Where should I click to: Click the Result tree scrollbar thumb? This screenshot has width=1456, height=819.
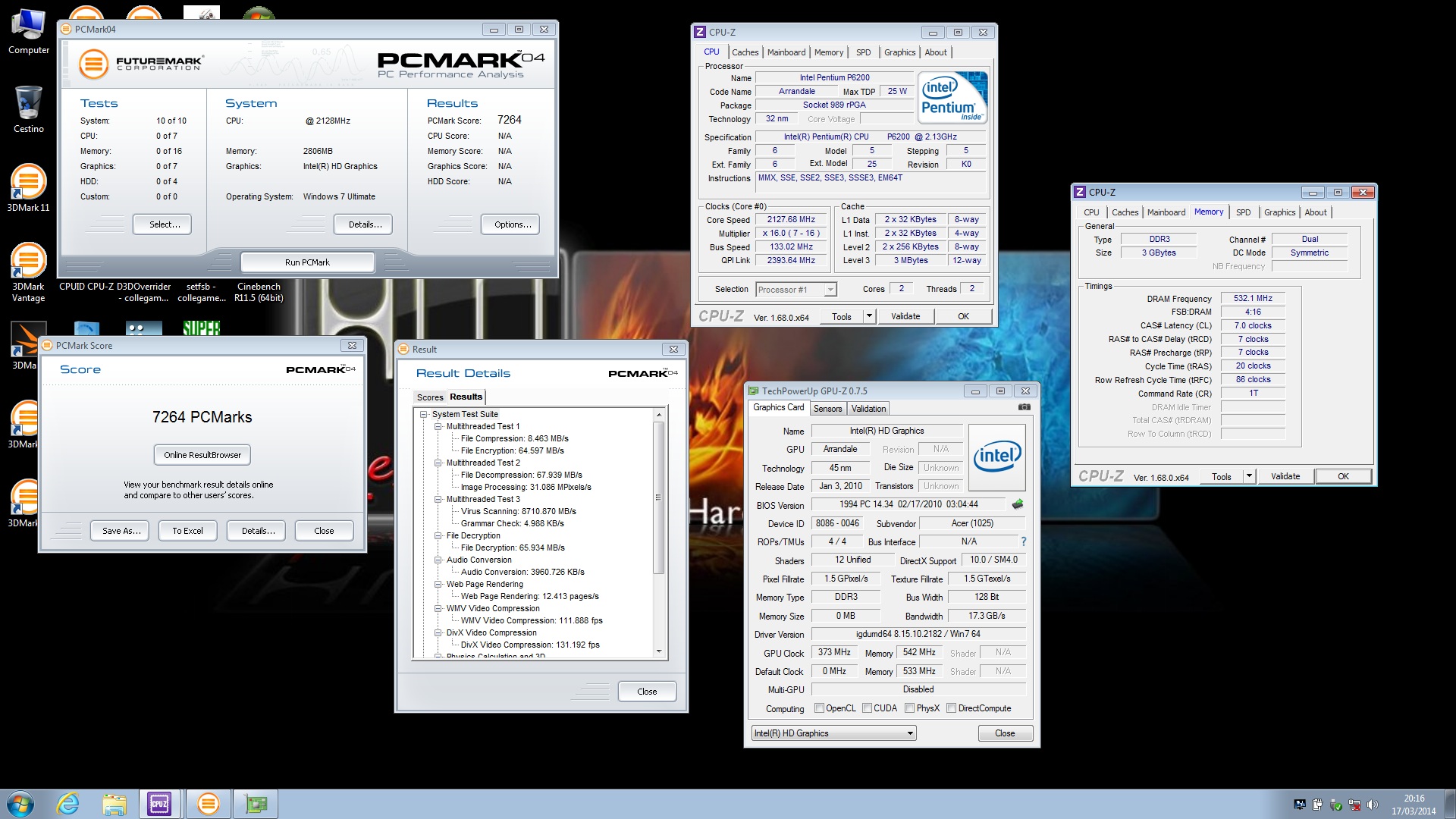pyautogui.click(x=658, y=497)
